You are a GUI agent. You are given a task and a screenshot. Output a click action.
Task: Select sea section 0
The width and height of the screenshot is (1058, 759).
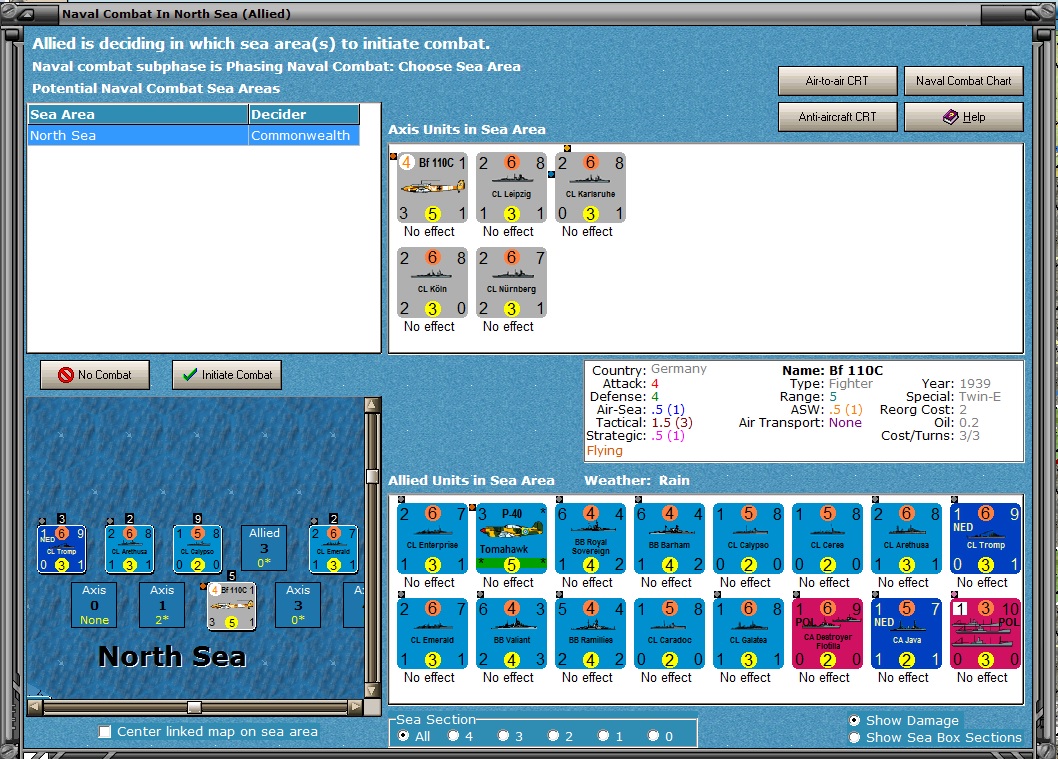click(653, 736)
